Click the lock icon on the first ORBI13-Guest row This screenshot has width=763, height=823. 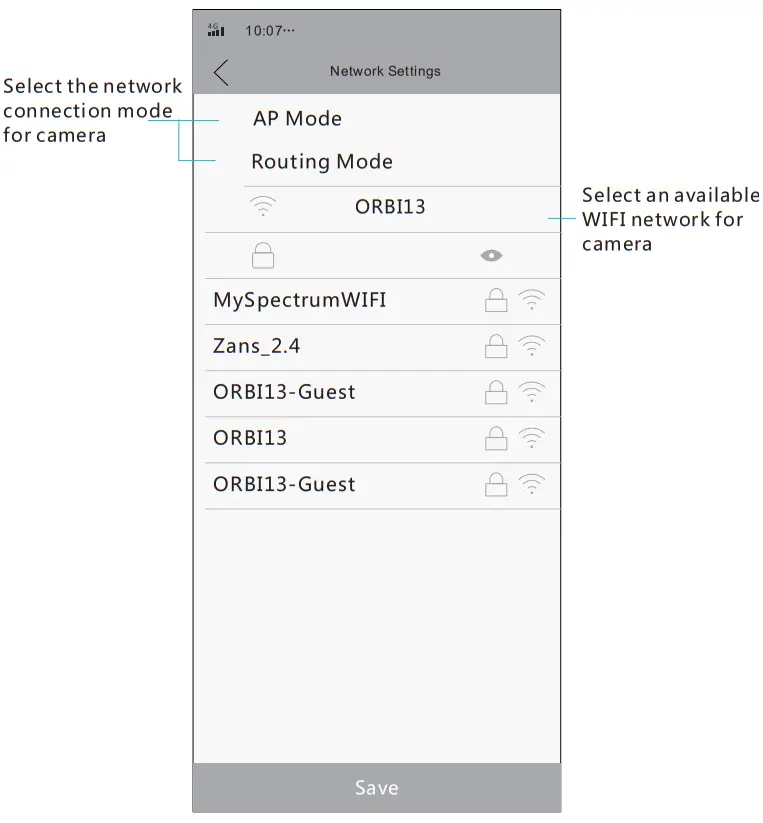[496, 392]
